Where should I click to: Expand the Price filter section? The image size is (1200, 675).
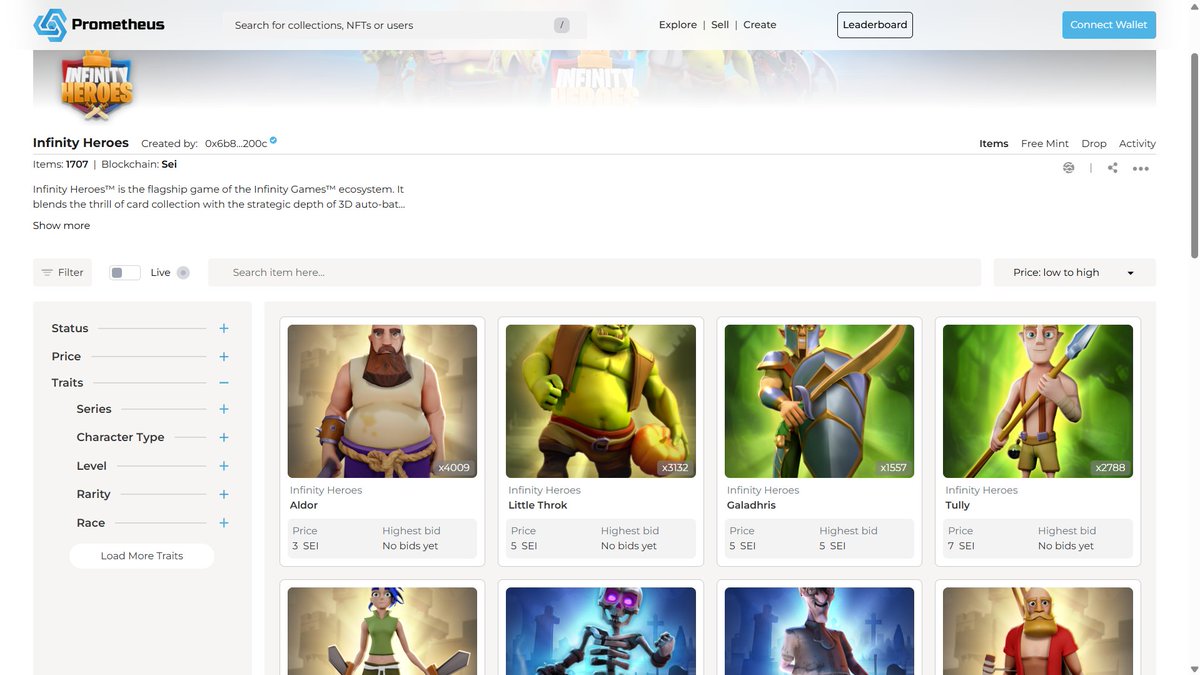[224, 357]
